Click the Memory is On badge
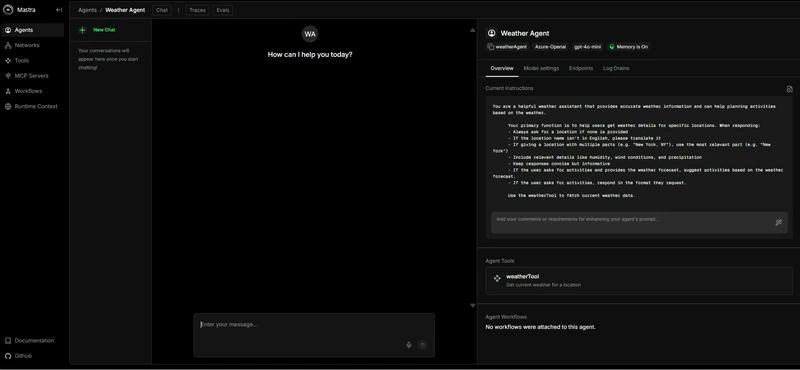The image size is (800, 370). (x=629, y=47)
